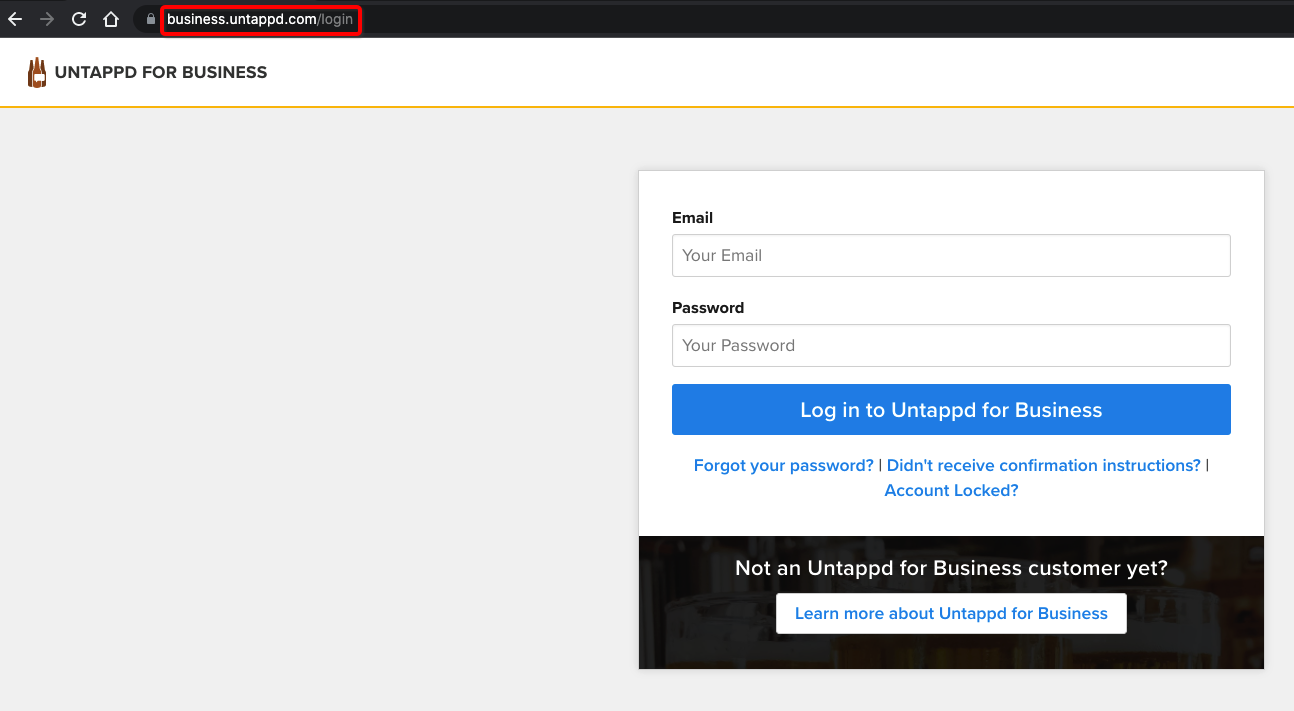This screenshot has height=711, width=1294.
Task: Reload the page with the refresh icon
Action: pyautogui.click(x=79, y=19)
